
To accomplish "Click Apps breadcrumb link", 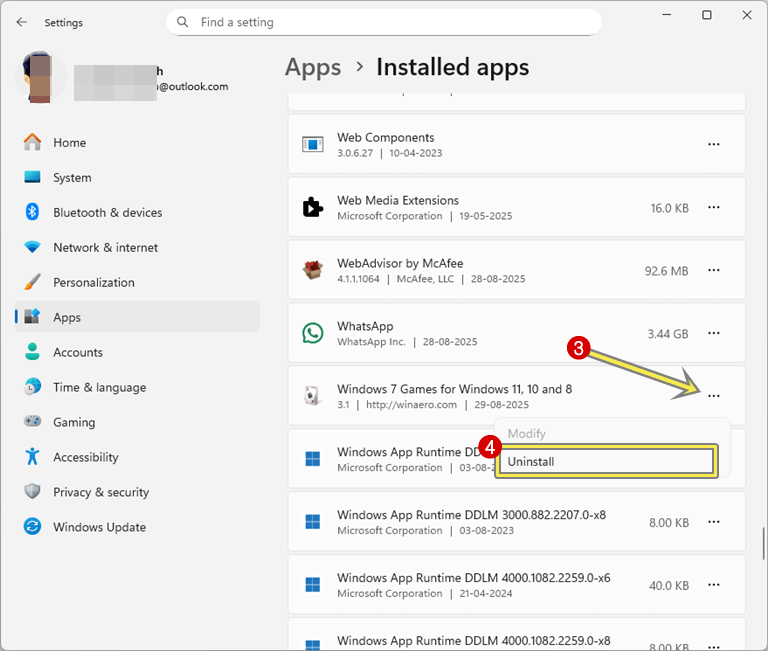I will (313, 68).
